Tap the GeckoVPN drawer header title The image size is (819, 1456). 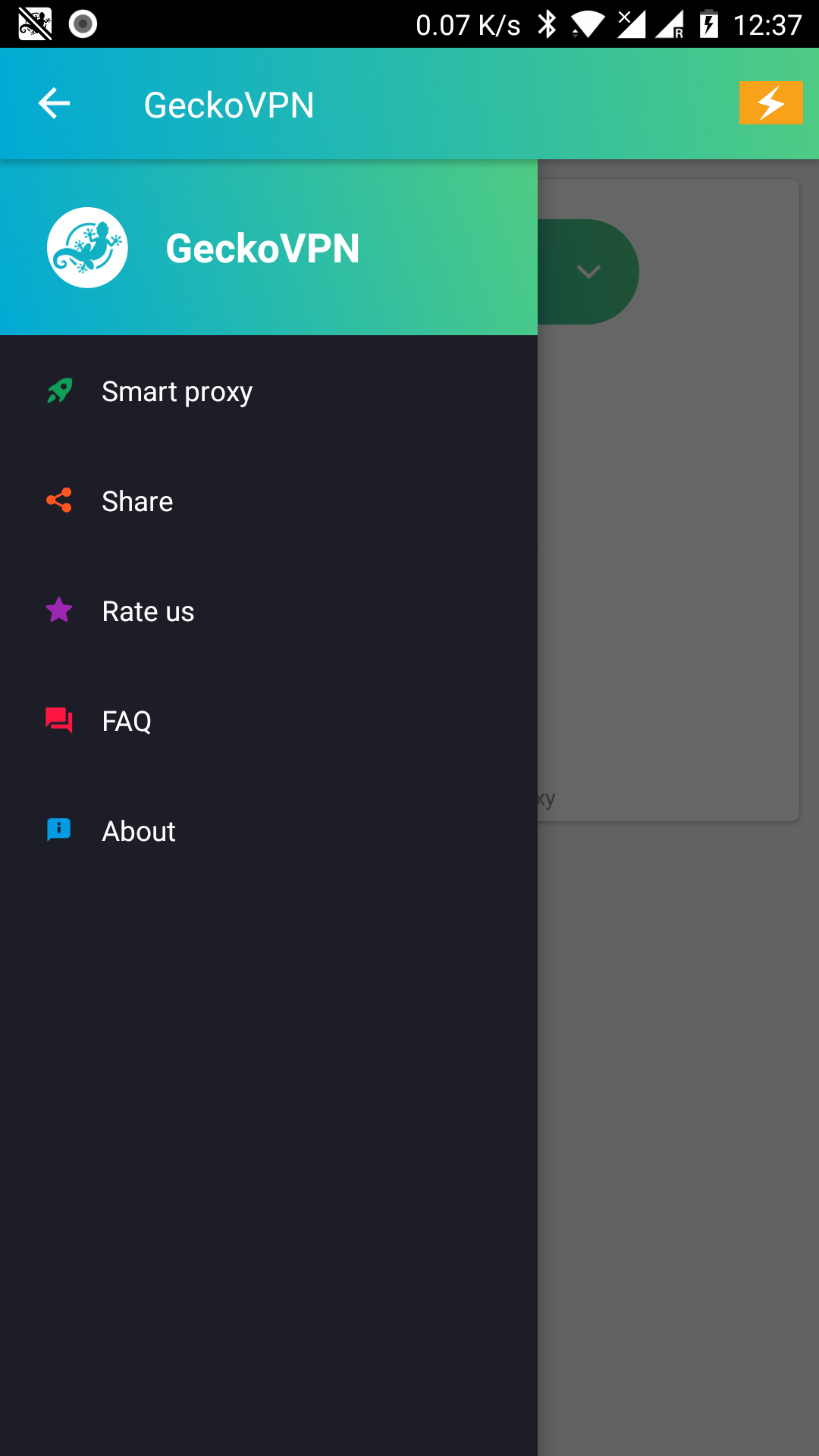click(x=262, y=249)
